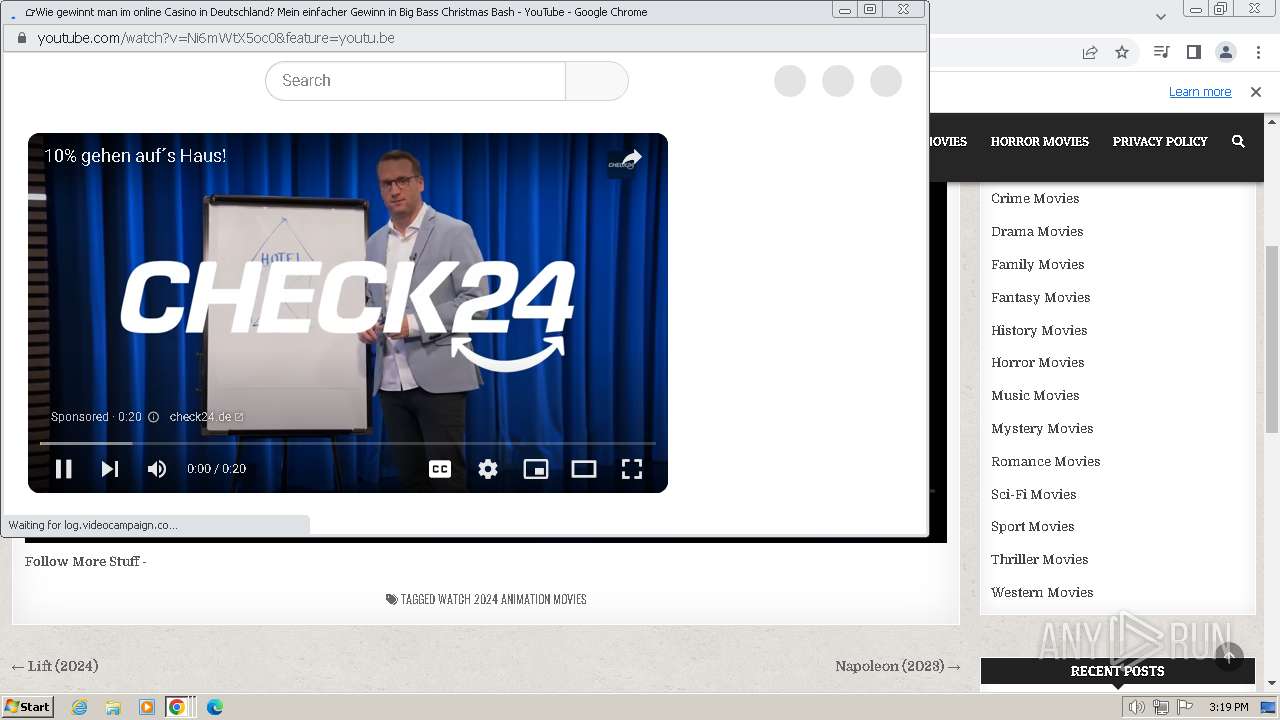Open Windows Start menu
1280x720 pixels.
pos(28,707)
